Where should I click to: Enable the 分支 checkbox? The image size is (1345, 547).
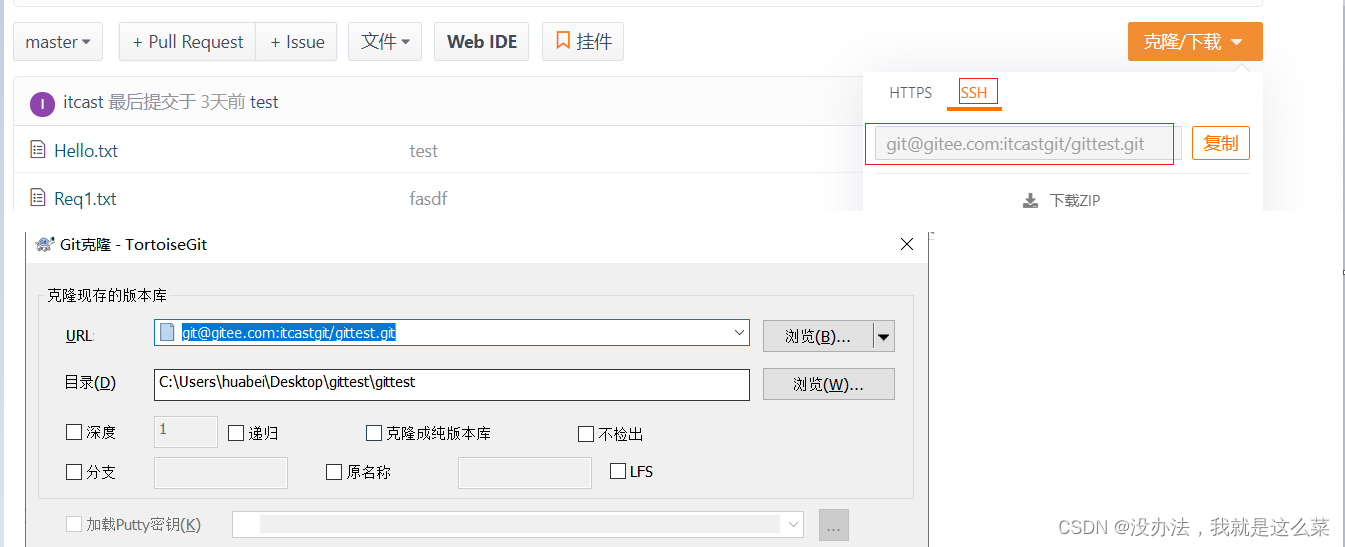(x=74, y=472)
